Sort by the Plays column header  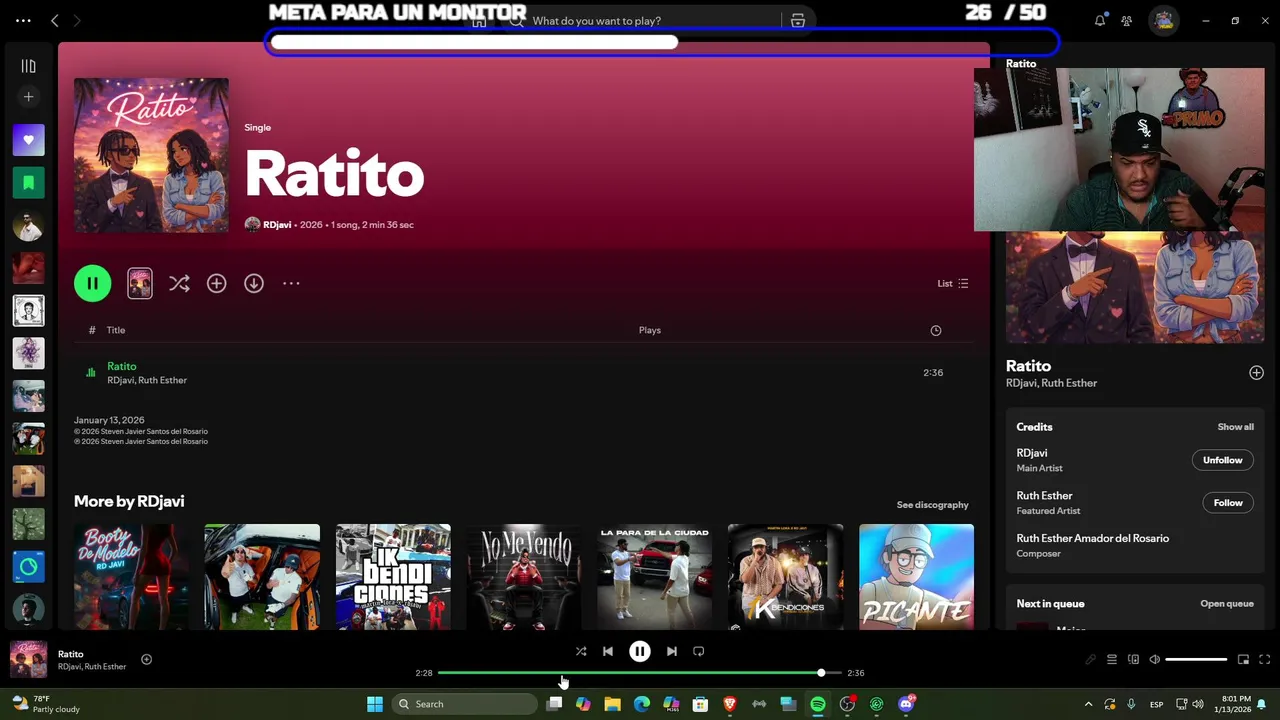point(650,330)
